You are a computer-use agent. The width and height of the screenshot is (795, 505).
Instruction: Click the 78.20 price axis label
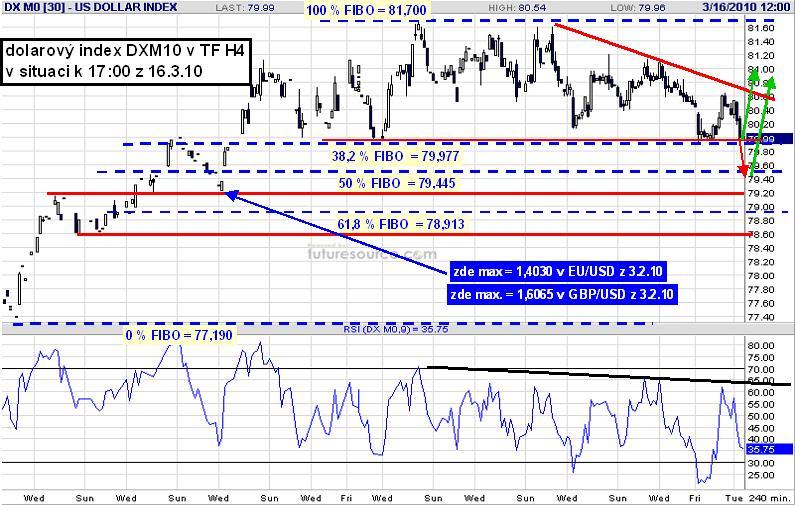761,262
